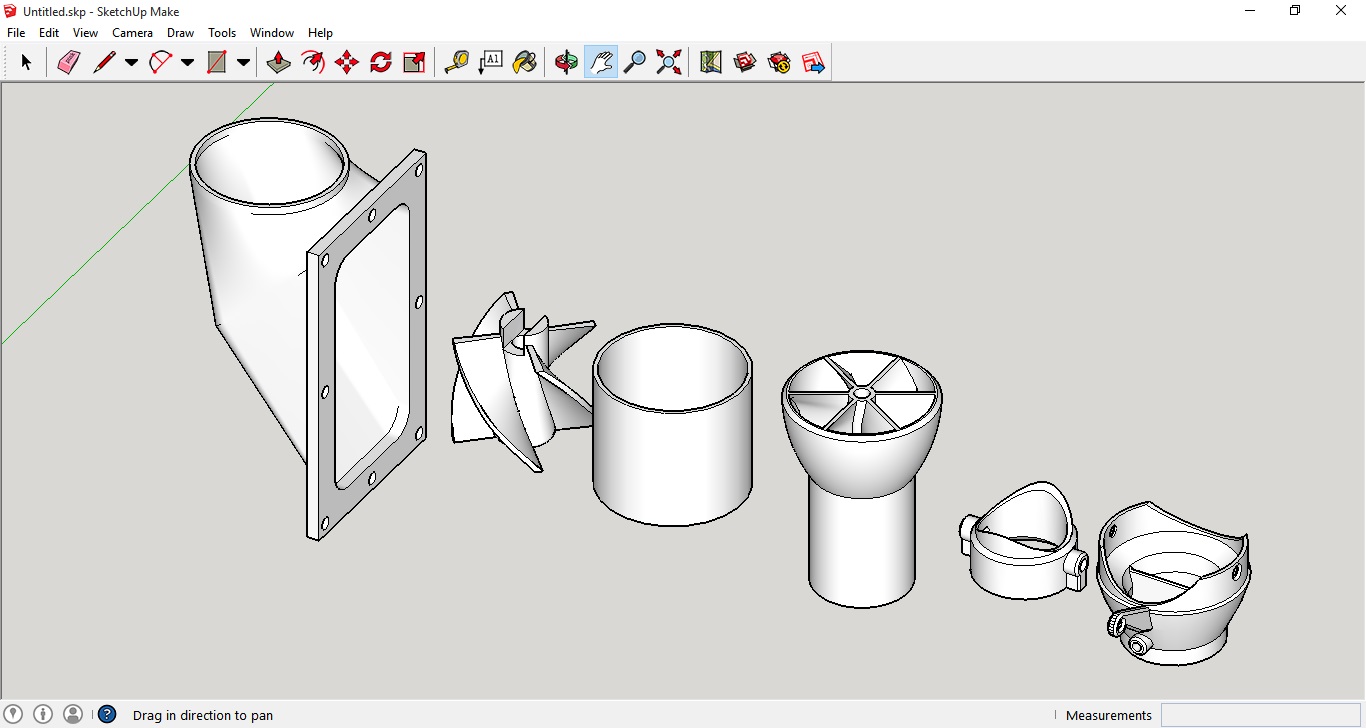Open the Camera menu

click(x=132, y=33)
